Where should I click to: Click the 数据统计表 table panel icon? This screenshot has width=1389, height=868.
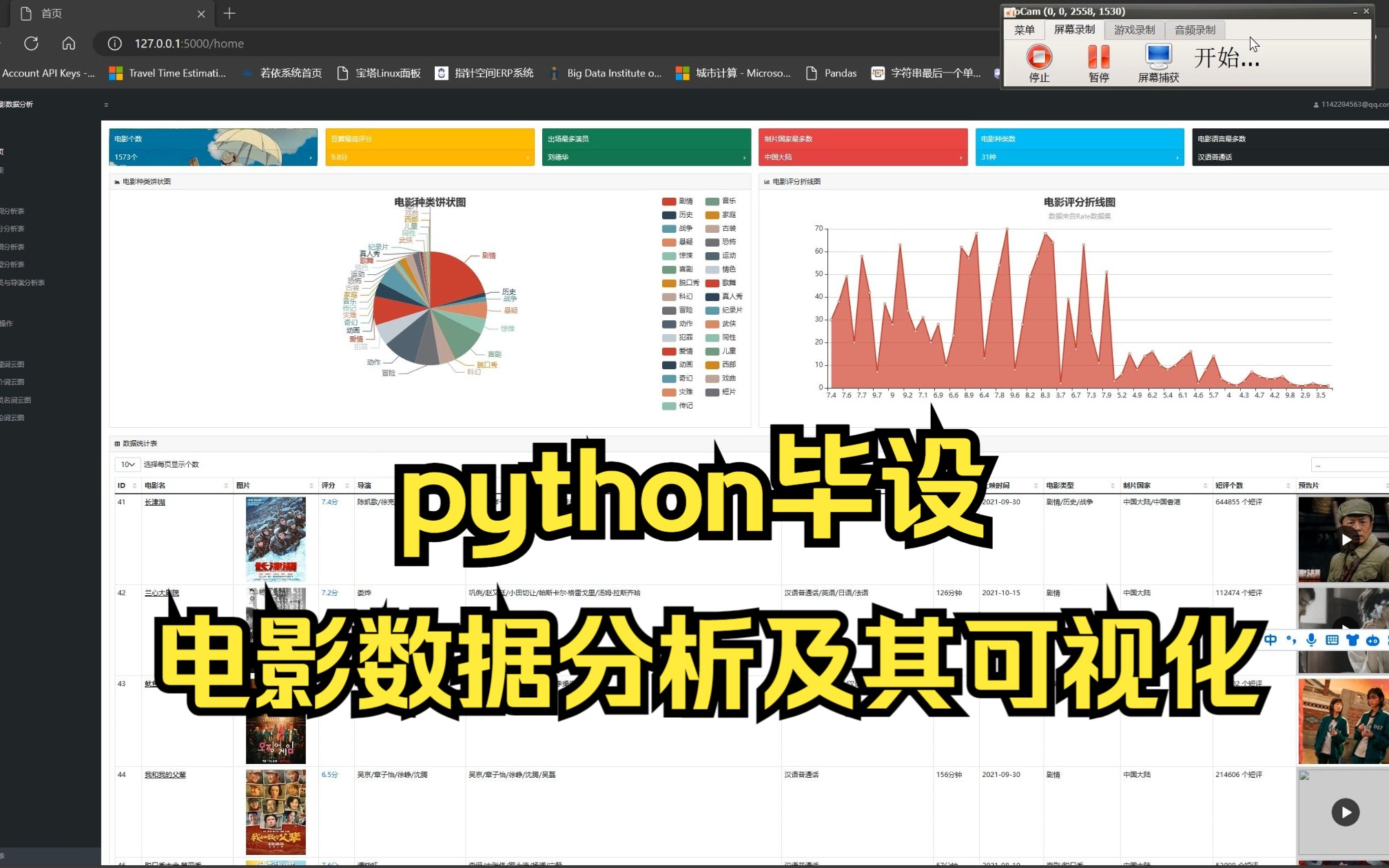click(x=116, y=443)
